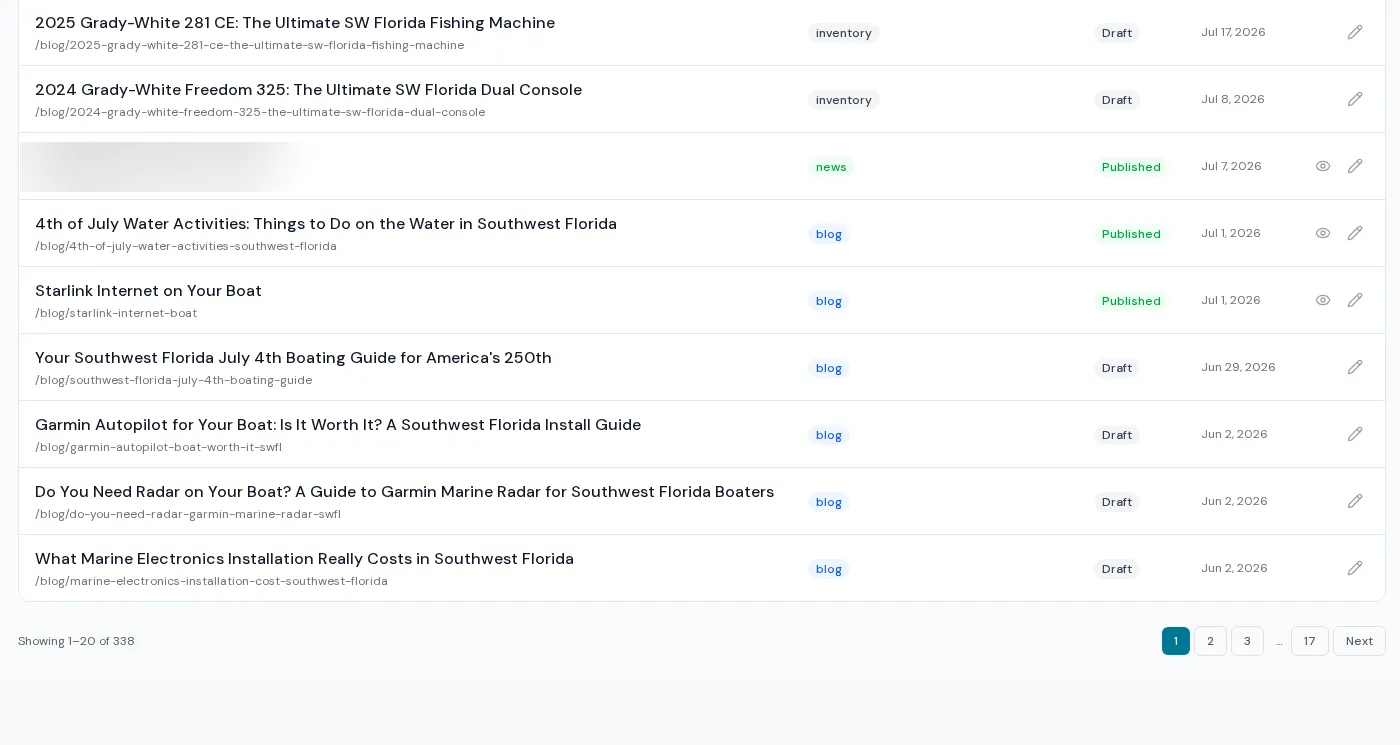
Task: Click Published status on Jul 7 news row
Action: coord(1131,167)
